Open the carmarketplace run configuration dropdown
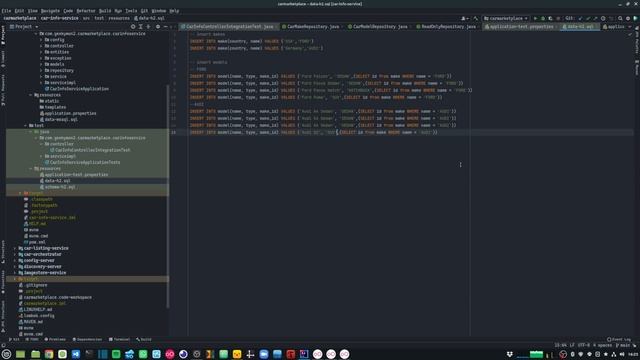This screenshot has width=640, height=360. pos(506,18)
